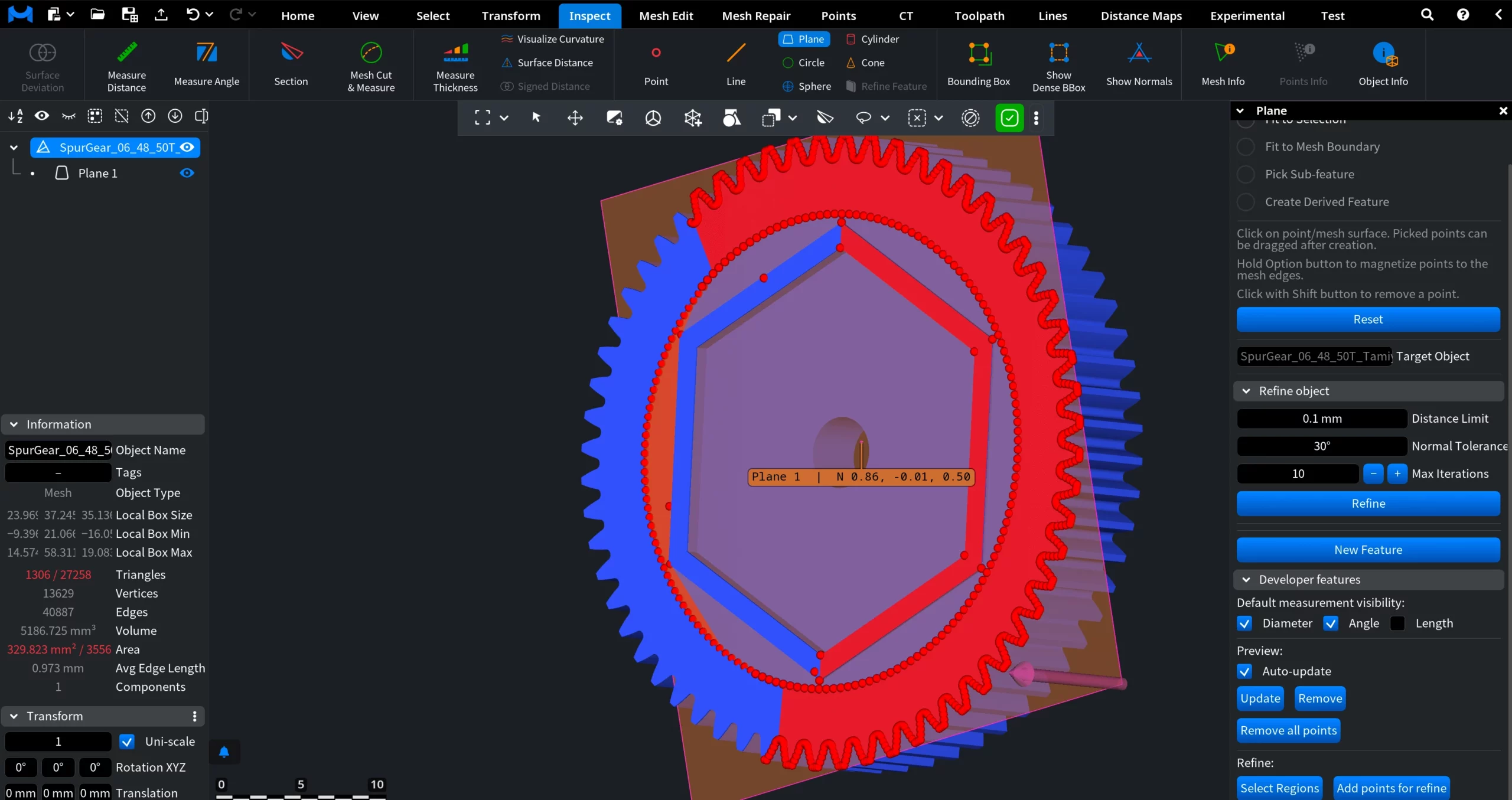Collapse the Information panel
The height and width of the screenshot is (800, 1512).
(12, 424)
